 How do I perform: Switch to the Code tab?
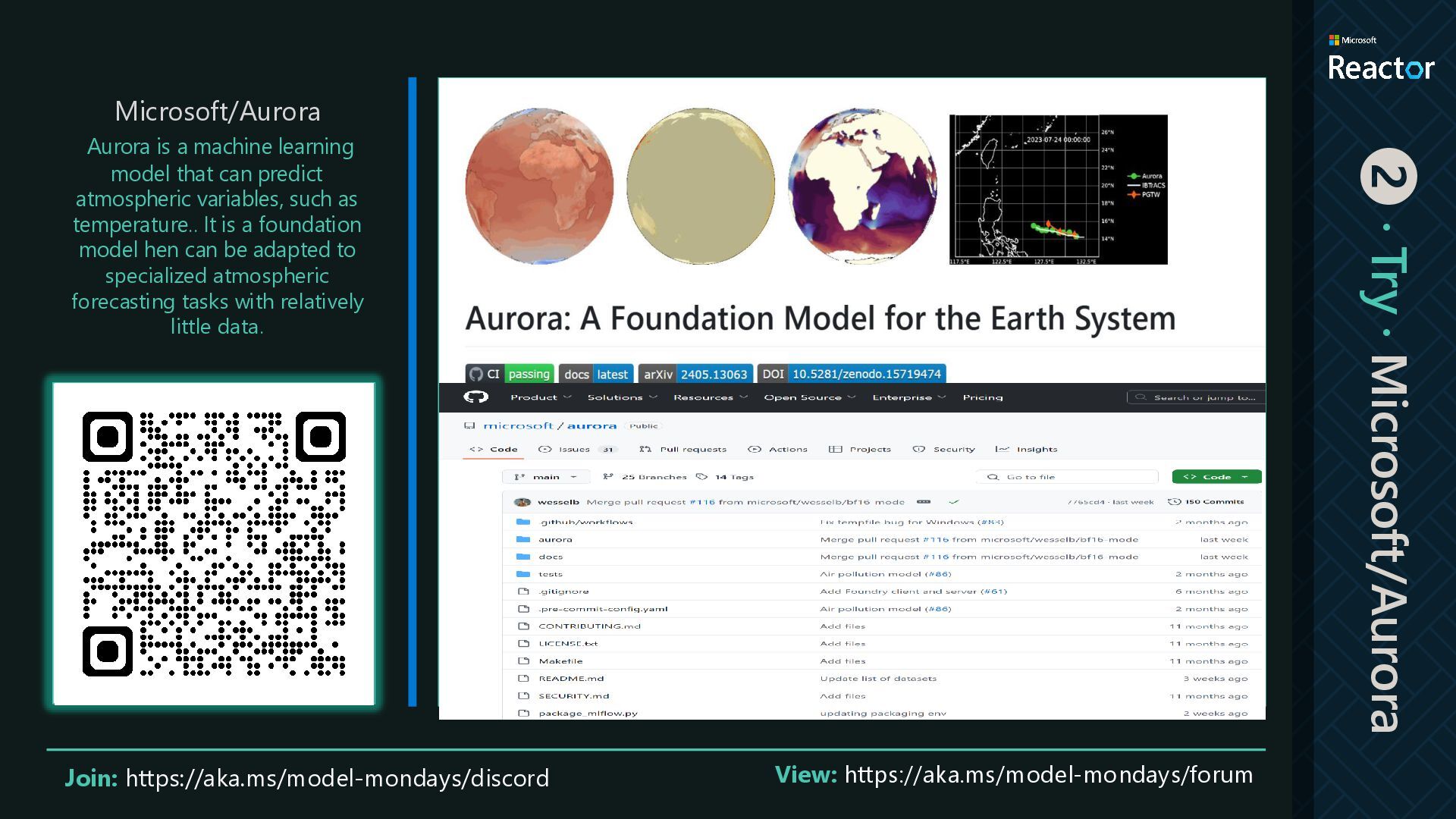click(x=494, y=450)
